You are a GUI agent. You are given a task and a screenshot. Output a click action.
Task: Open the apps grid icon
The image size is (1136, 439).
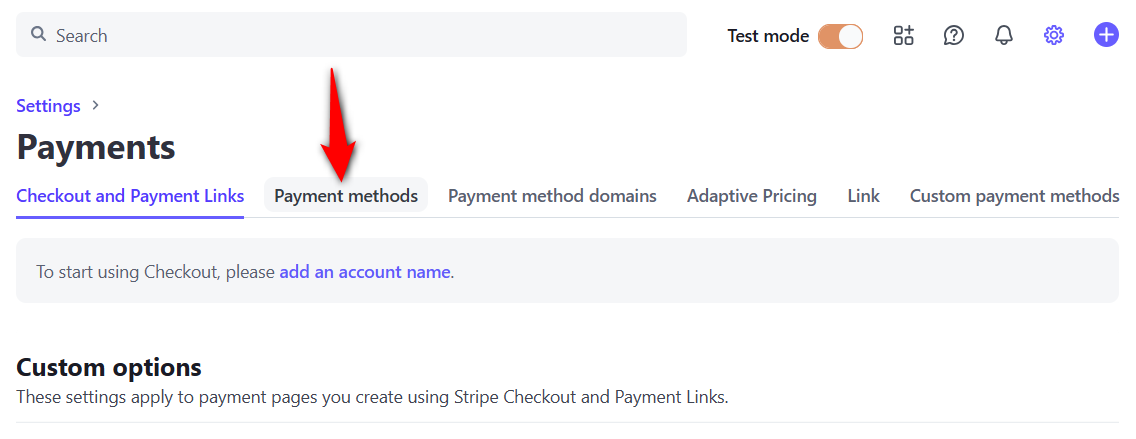coord(903,35)
